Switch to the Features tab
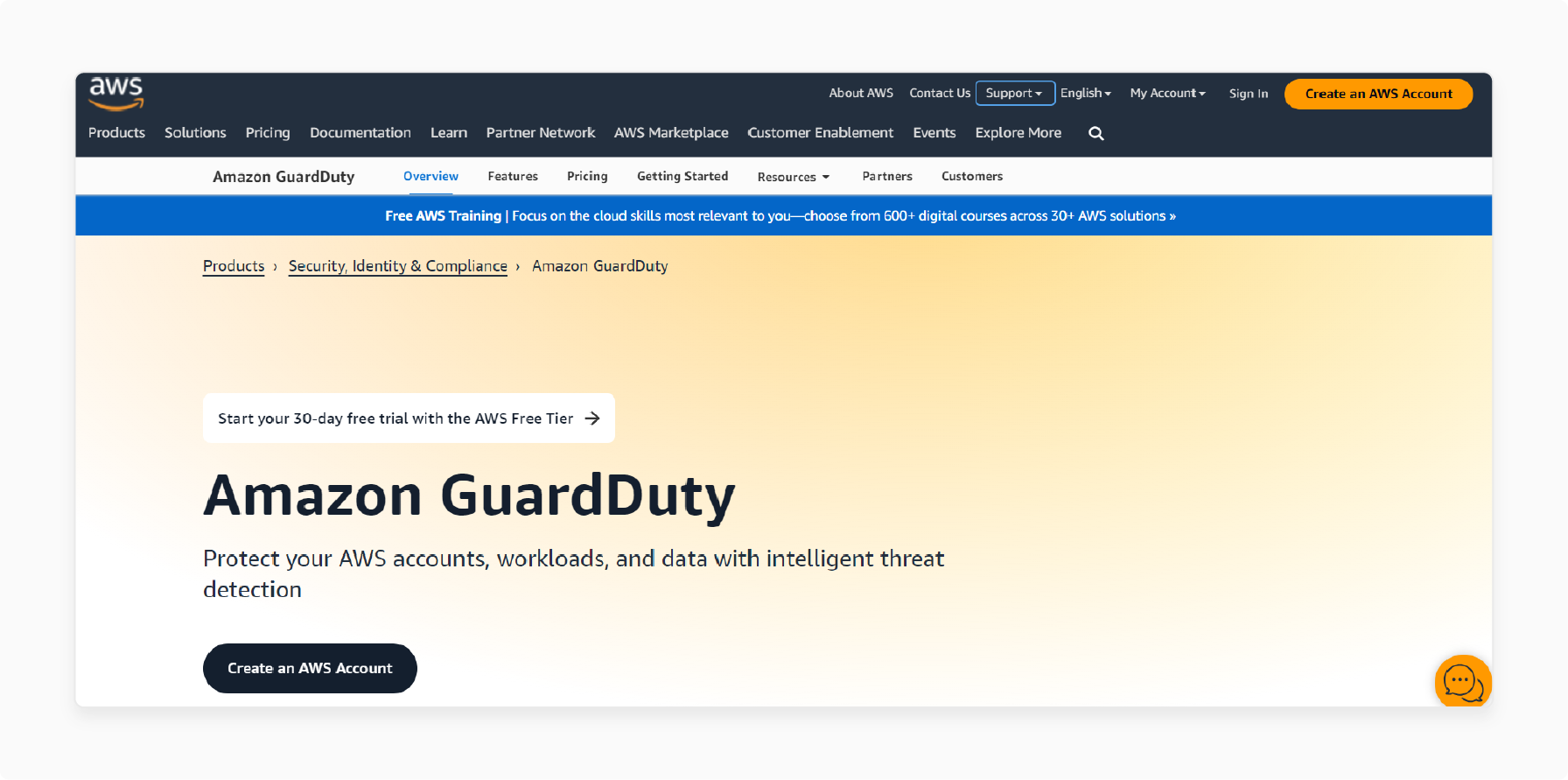 tap(513, 176)
